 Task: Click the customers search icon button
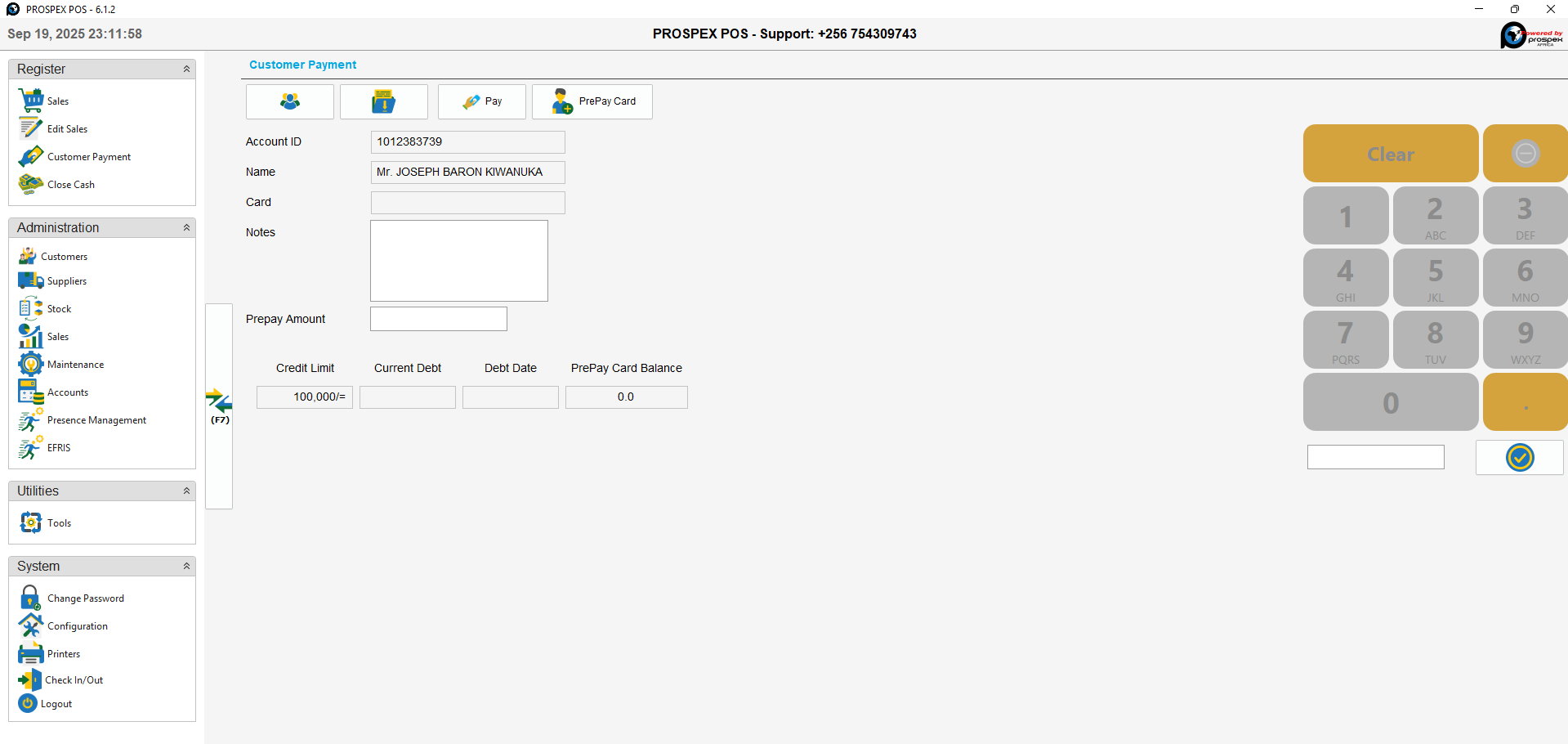pyautogui.click(x=290, y=101)
